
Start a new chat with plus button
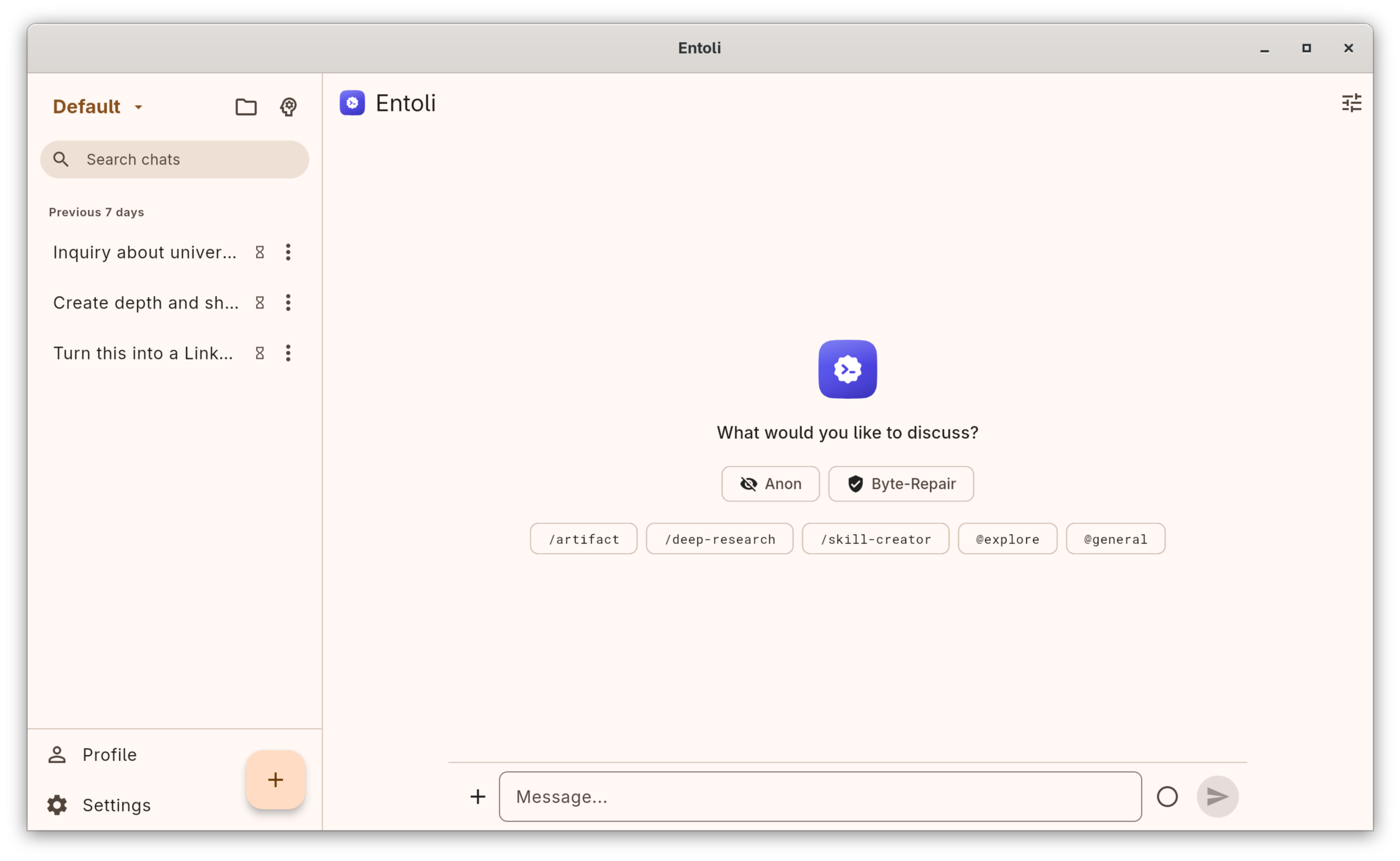pyautogui.click(x=275, y=780)
